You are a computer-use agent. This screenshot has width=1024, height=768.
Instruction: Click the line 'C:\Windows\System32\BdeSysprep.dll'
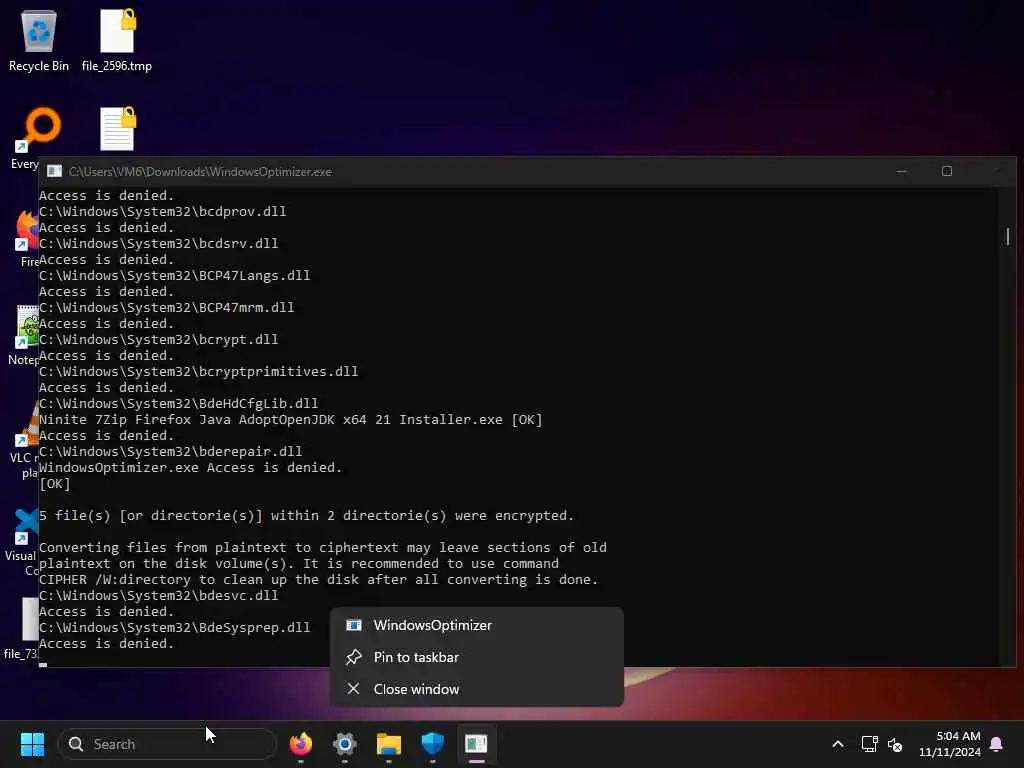click(x=174, y=628)
